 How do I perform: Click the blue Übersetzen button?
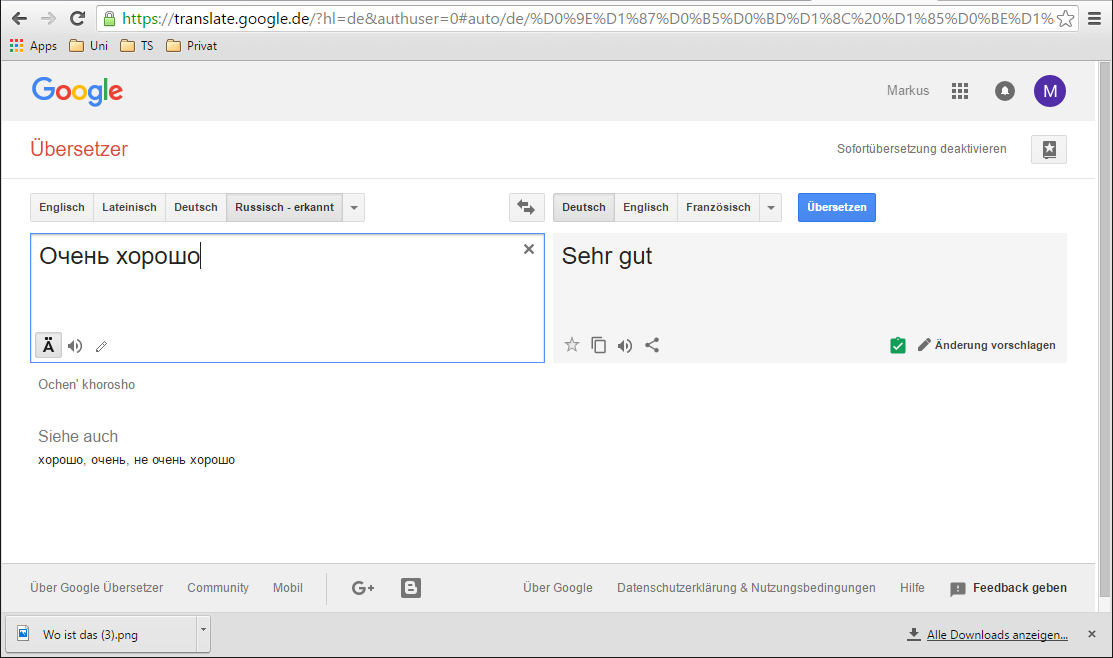[x=836, y=207]
